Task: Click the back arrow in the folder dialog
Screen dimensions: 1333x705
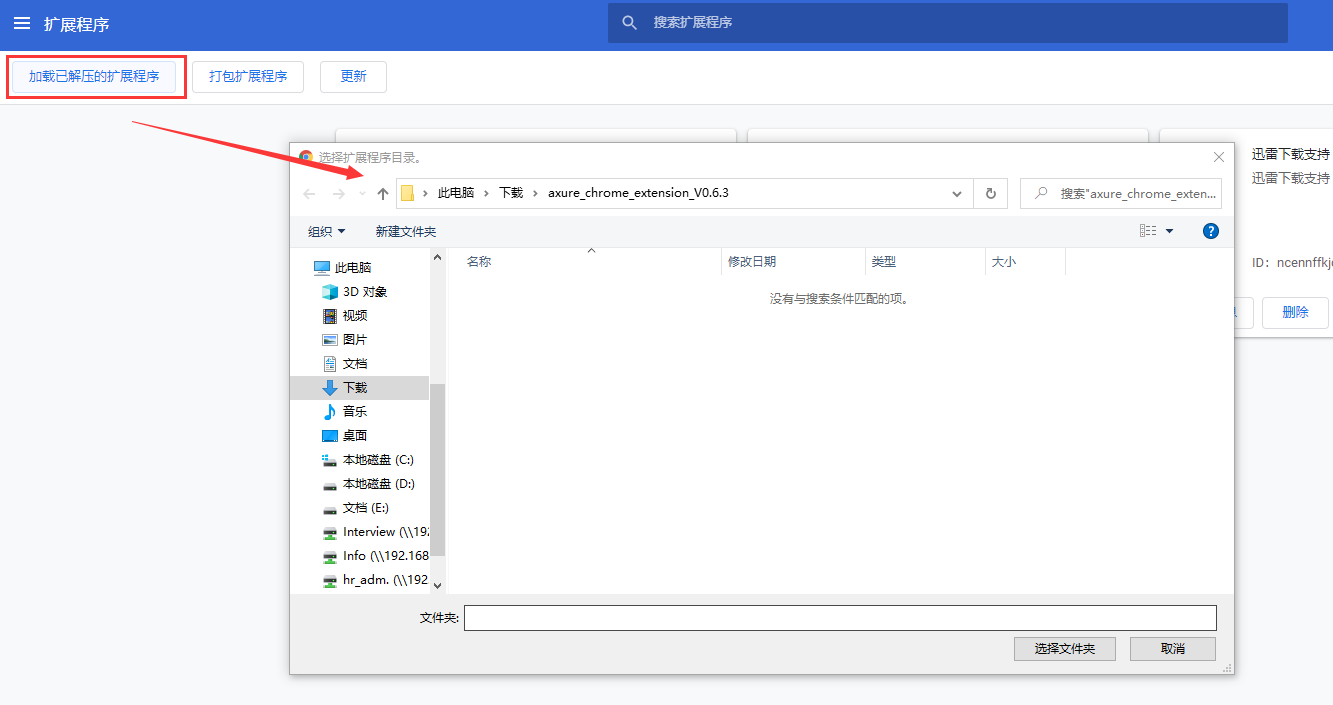Action: tap(309, 193)
